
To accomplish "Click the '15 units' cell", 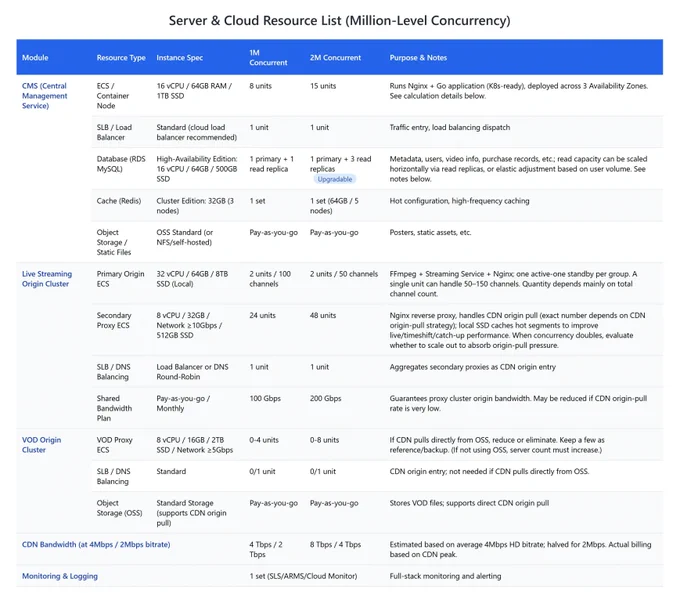I will tap(323, 86).
